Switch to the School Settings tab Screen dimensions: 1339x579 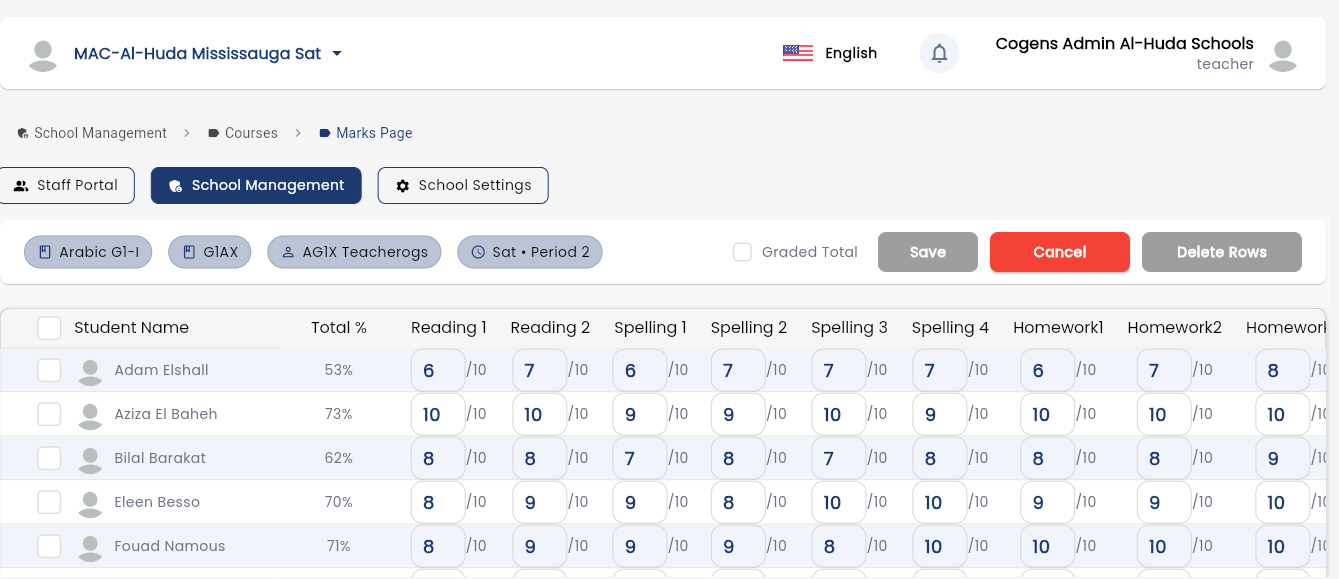coord(463,185)
